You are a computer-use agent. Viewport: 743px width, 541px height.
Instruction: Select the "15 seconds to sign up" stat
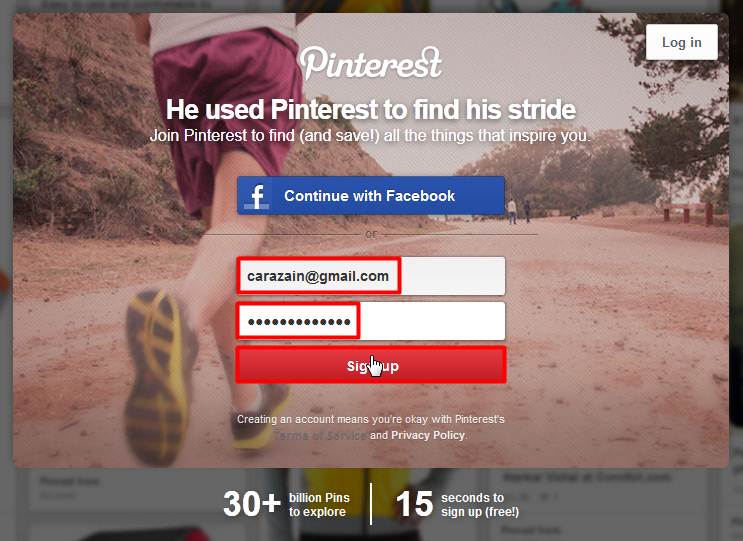tap(457, 504)
